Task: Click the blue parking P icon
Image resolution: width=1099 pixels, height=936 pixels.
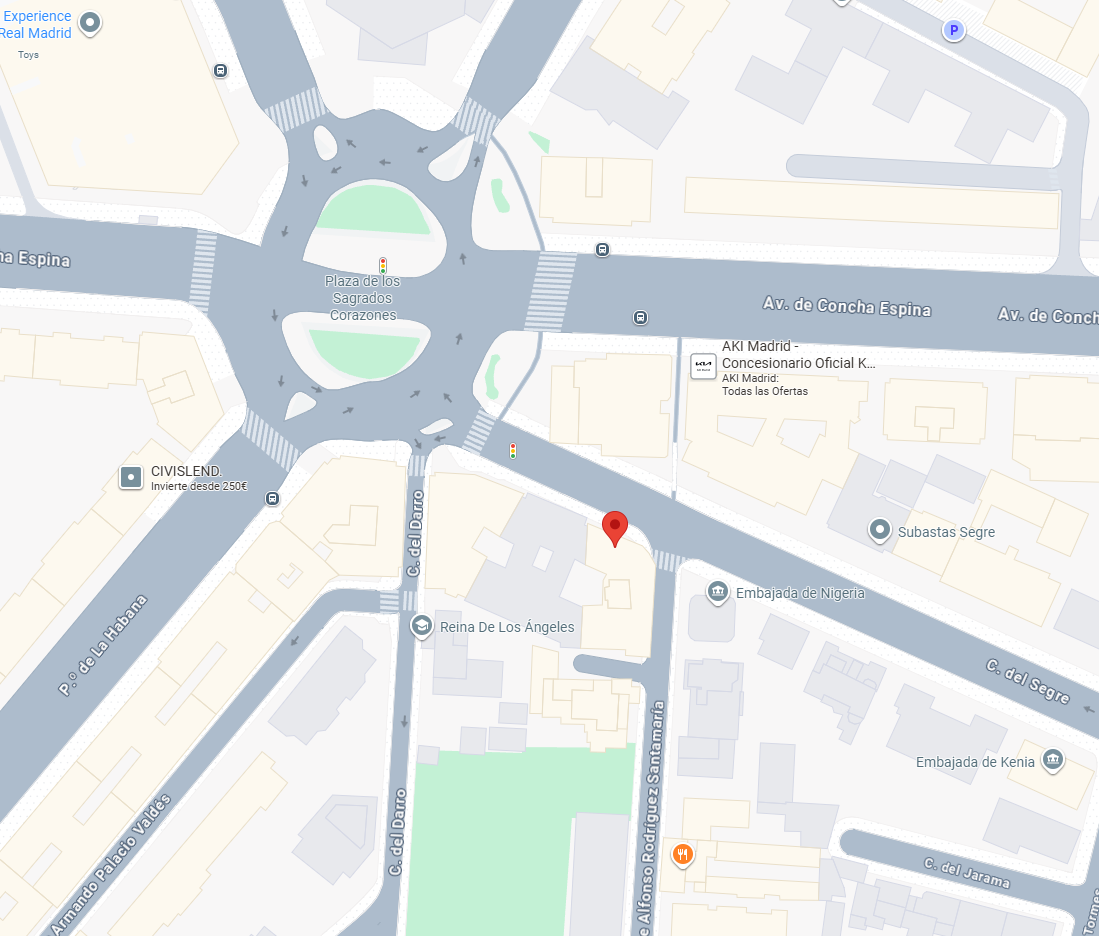Action: click(x=953, y=30)
